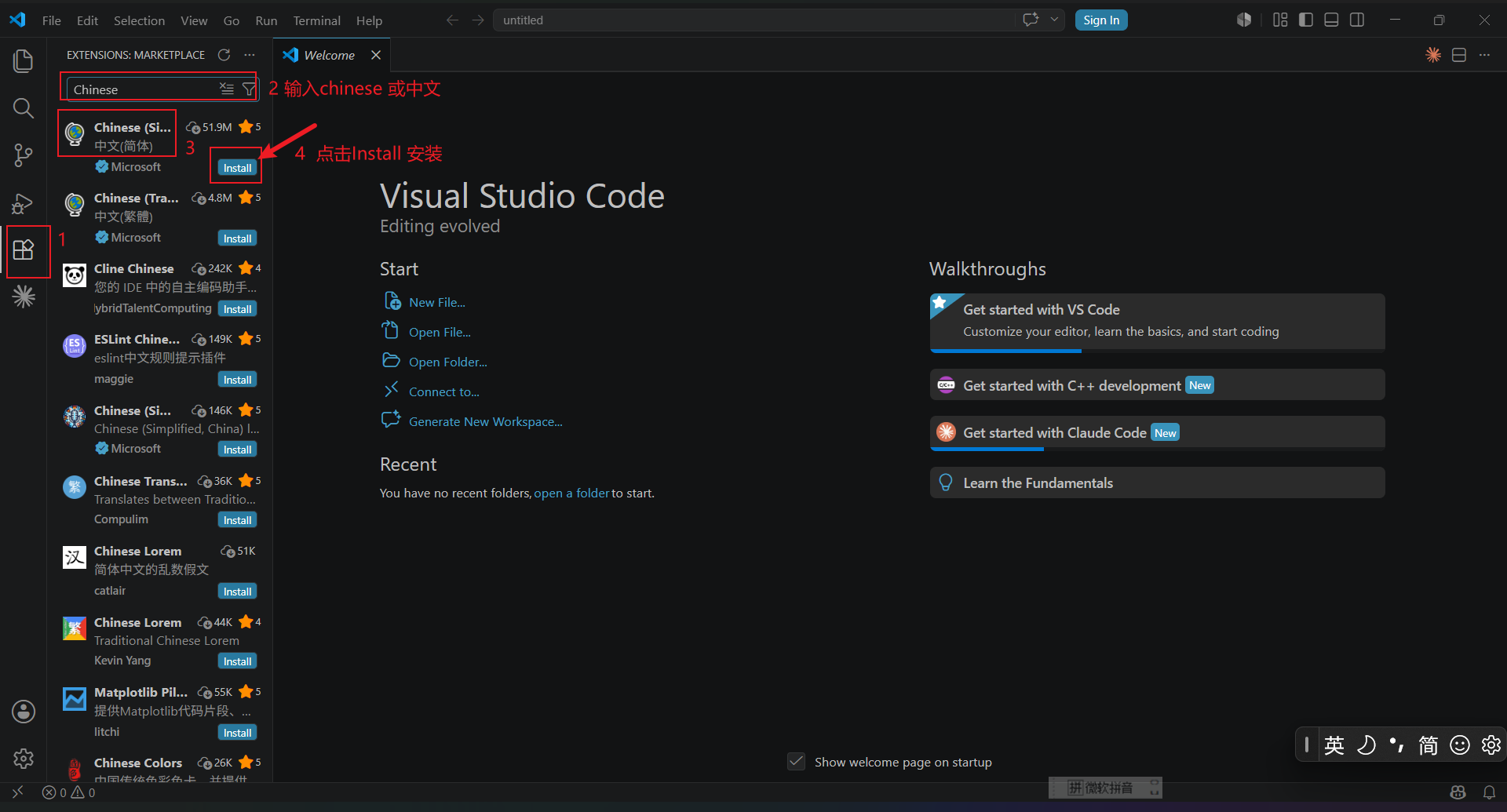
Task: Open the editor more actions menu
Action: [1484, 55]
